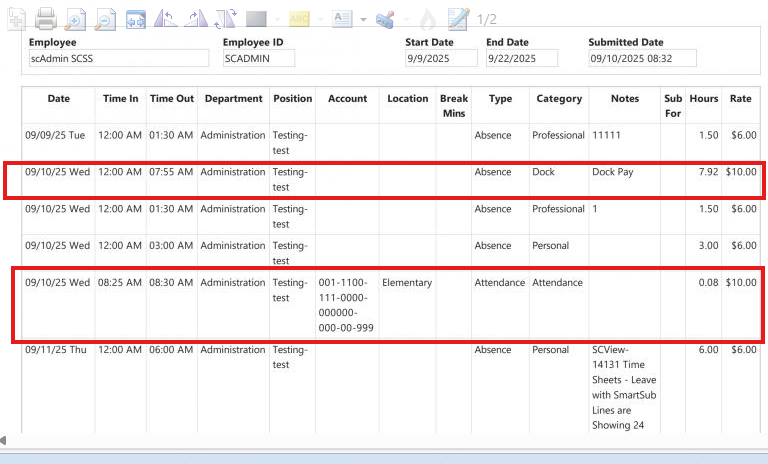This screenshot has width=768, height=464.
Task: Select the gray rectangle redaction tool
Action: (256, 19)
